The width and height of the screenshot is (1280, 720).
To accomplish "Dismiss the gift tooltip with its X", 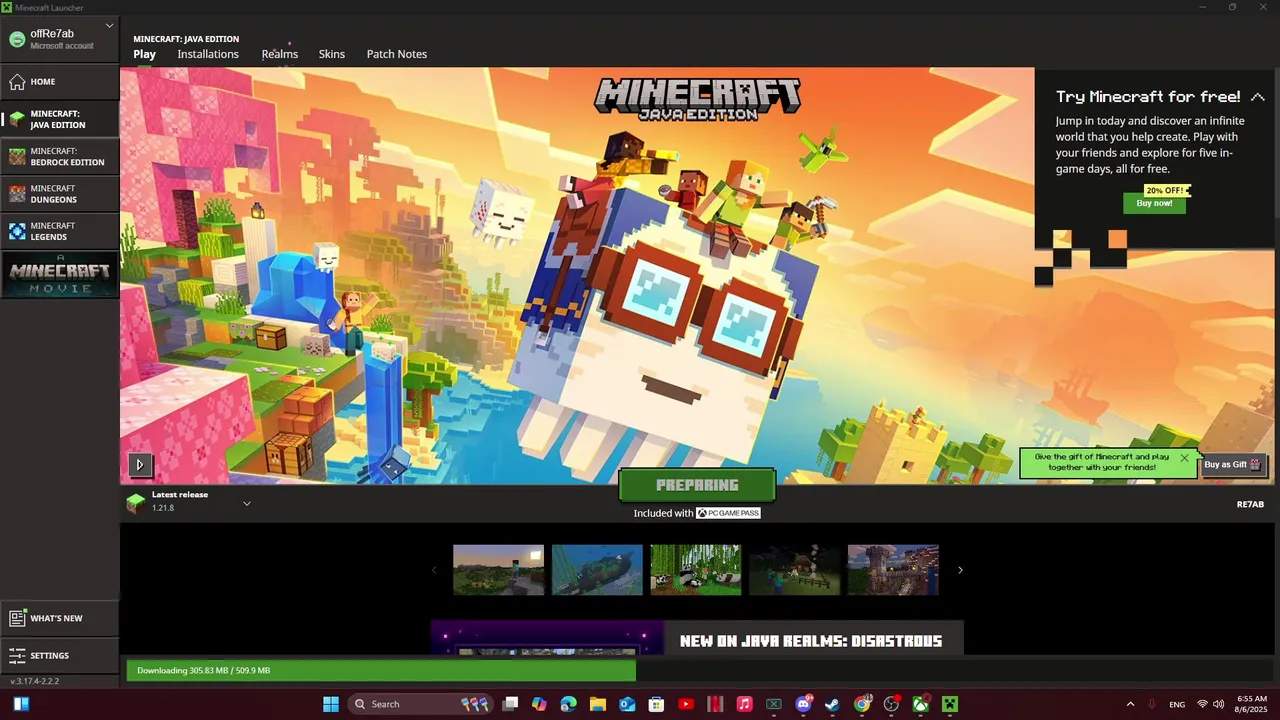I will [1184, 458].
